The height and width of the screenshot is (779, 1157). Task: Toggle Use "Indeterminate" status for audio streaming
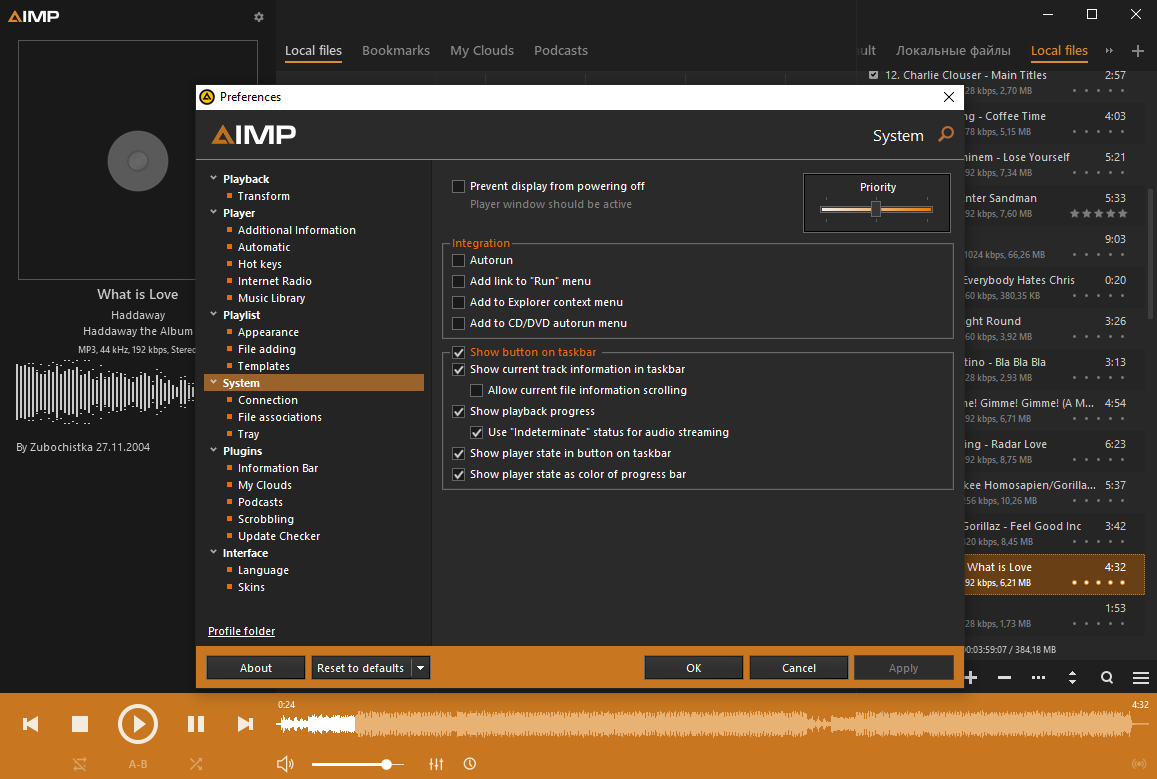point(477,432)
